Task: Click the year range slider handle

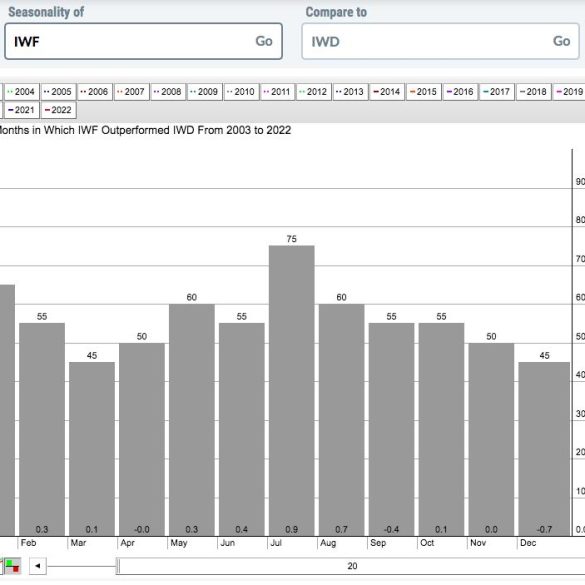Action: 118,566
